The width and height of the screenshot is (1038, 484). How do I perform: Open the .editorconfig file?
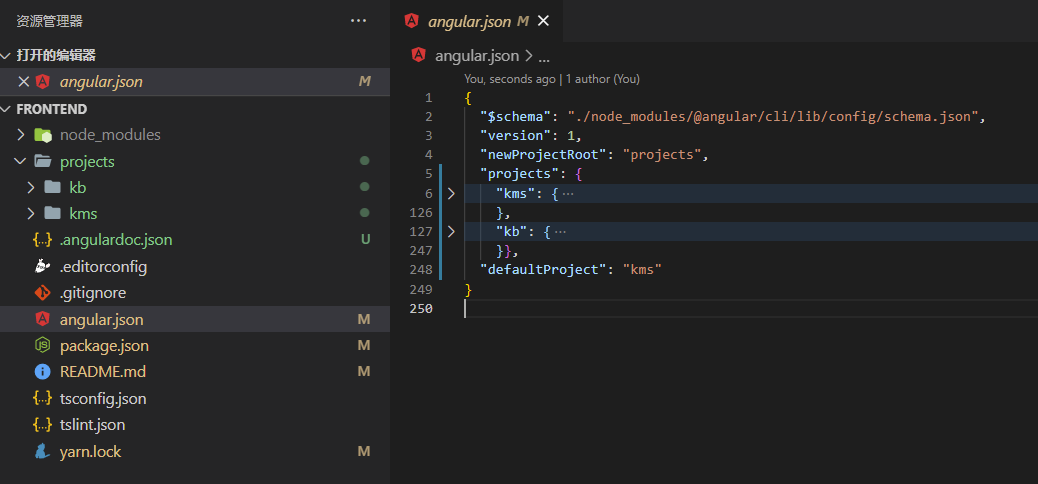click(103, 267)
